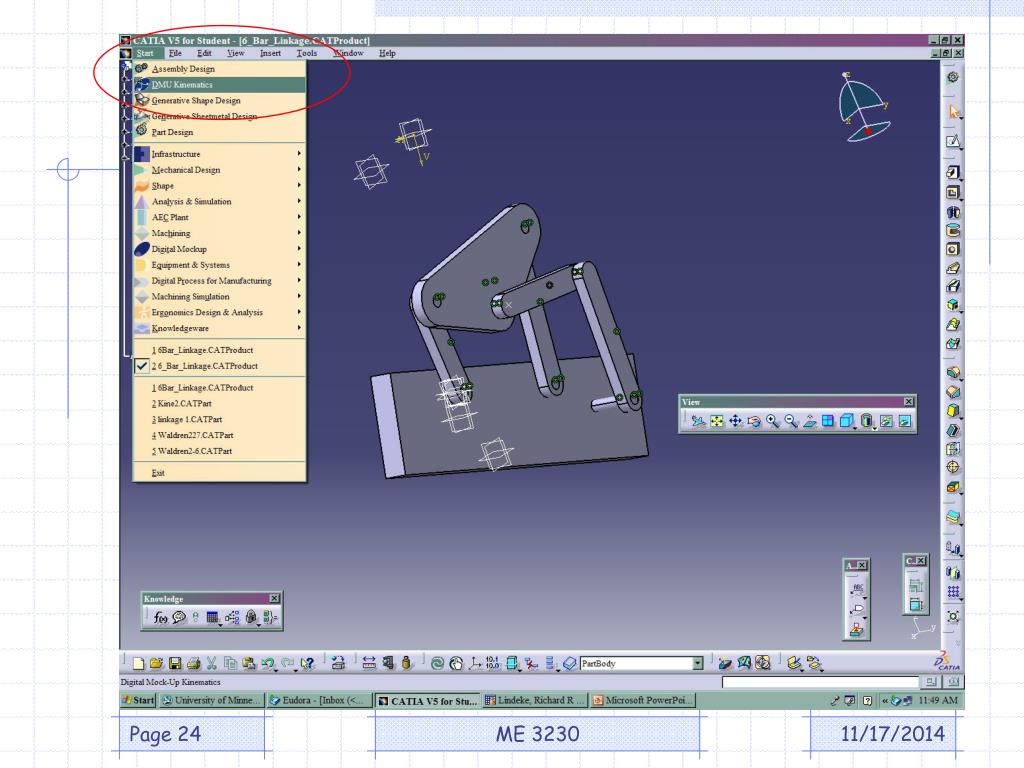Viewport: 1024px width, 768px height.
Task: Click the Zoom Out magnifier icon
Action: (x=791, y=421)
